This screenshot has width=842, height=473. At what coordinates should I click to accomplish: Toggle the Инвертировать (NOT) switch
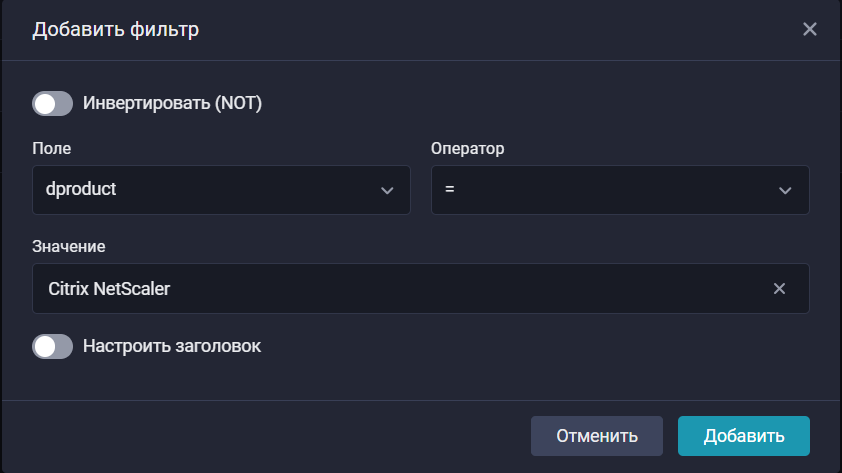[x=53, y=103]
